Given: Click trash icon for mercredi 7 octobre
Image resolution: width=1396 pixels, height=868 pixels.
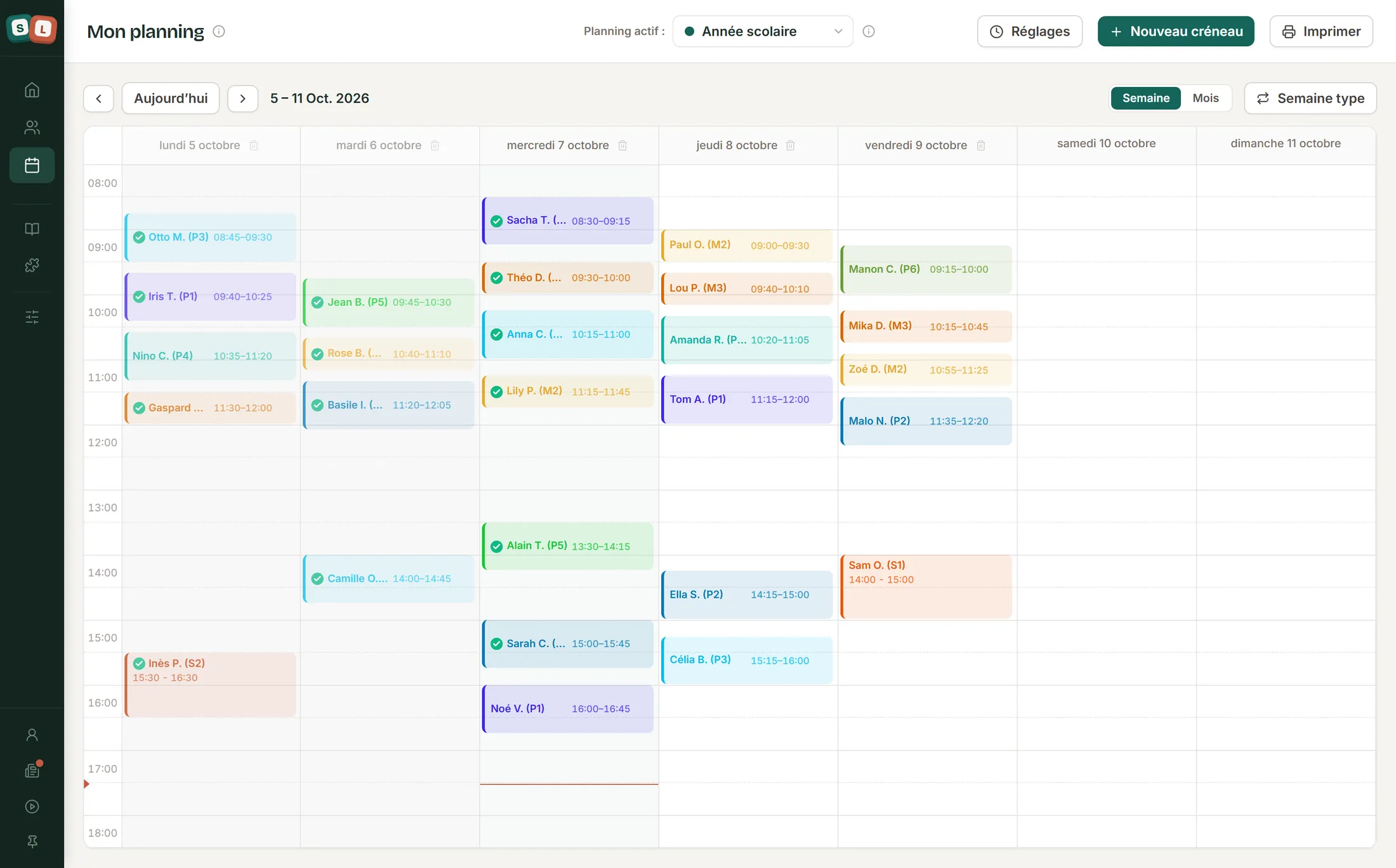Looking at the screenshot, I should [x=622, y=145].
